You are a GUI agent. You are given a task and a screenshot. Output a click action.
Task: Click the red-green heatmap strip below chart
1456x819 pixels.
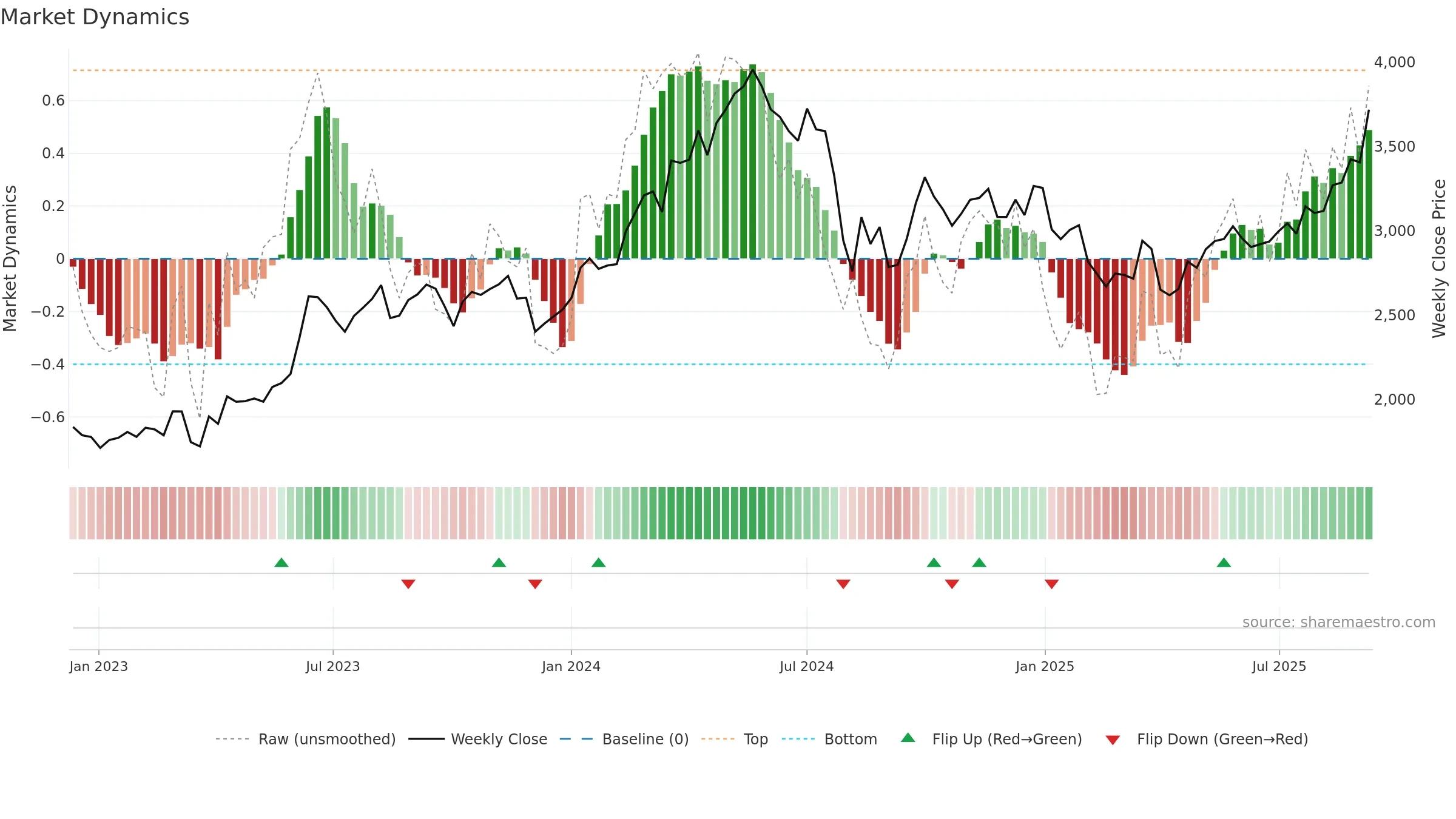[x=721, y=513]
